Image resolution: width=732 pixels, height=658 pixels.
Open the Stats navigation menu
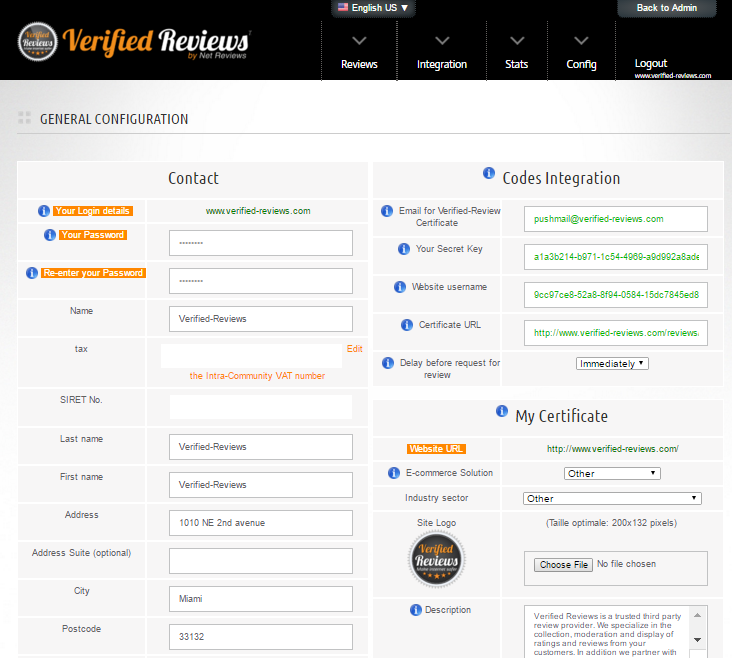[517, 64]
